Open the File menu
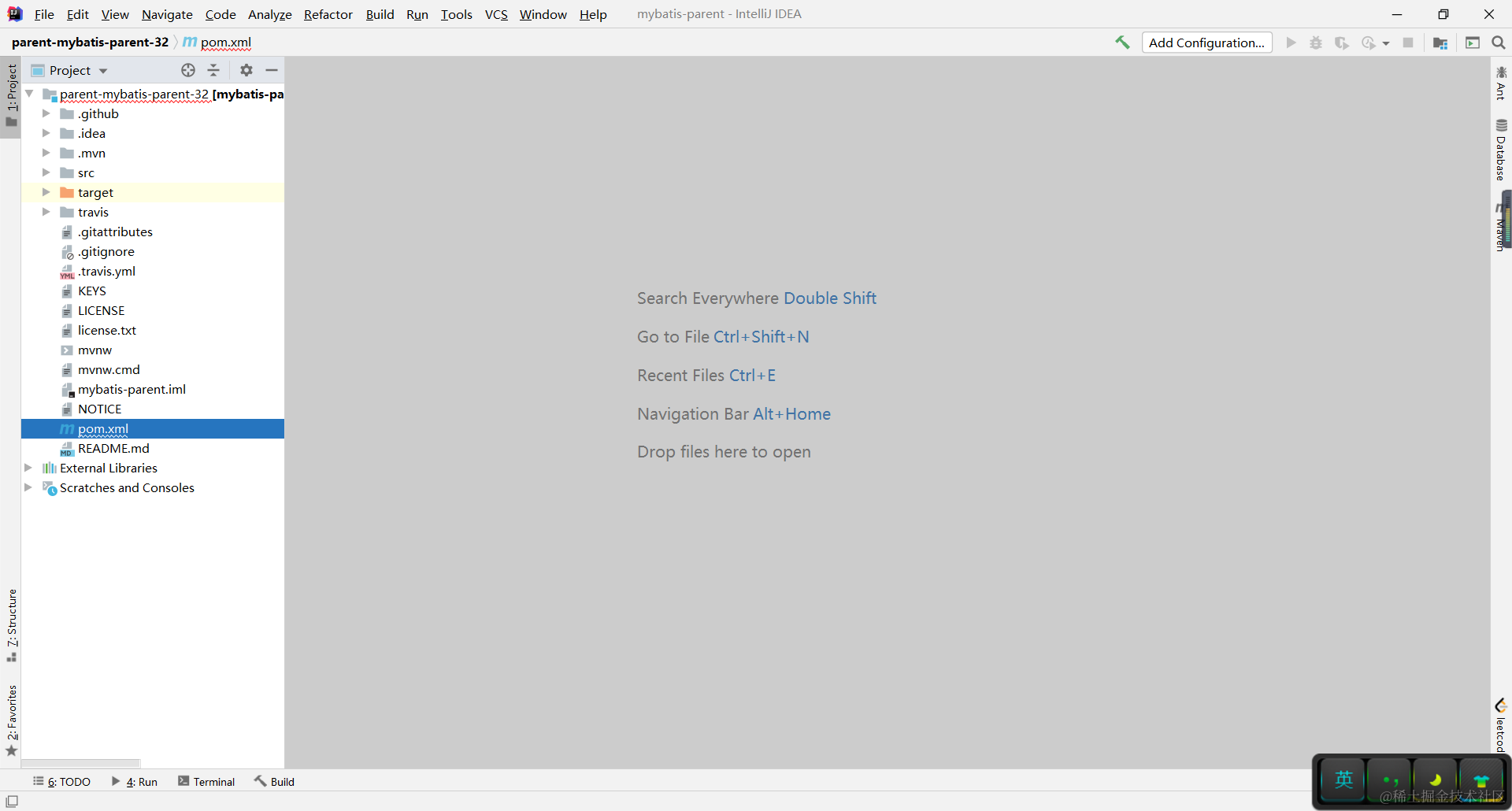 (x=44, y=14)
